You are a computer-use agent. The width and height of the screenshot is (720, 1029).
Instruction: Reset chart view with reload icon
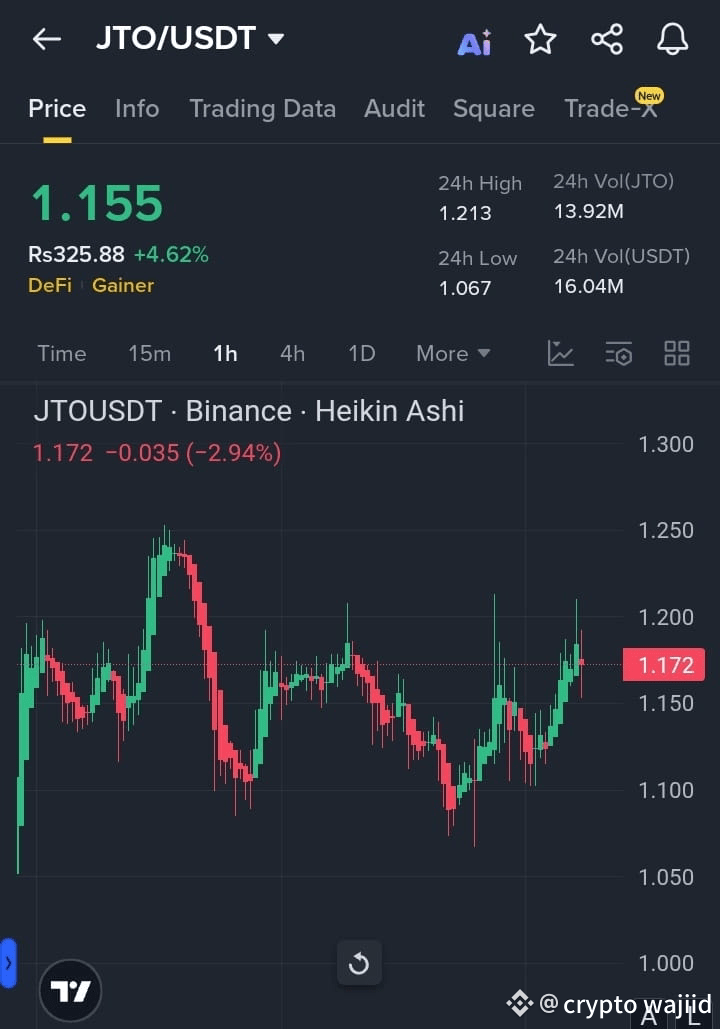click(359, 963)
